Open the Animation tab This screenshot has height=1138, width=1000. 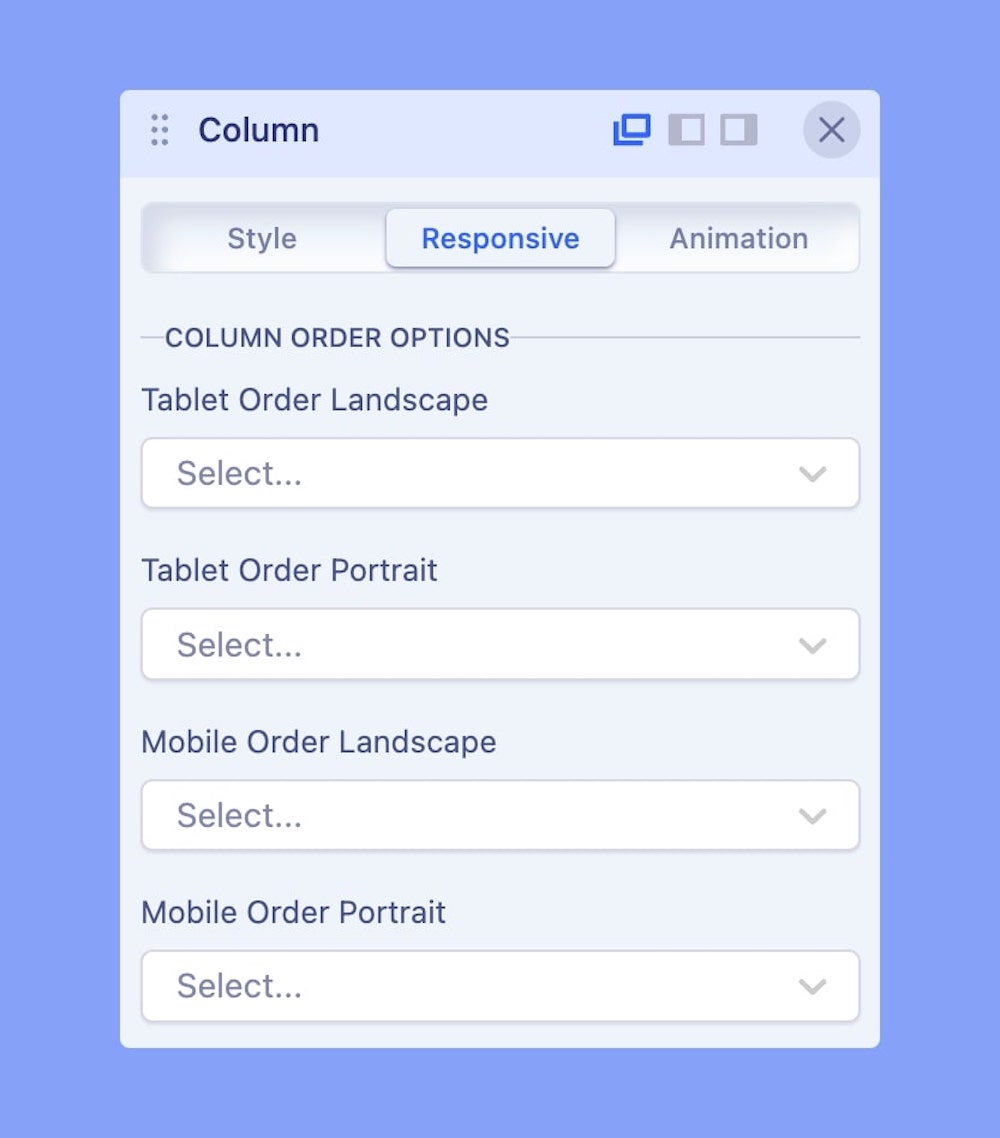738,238
